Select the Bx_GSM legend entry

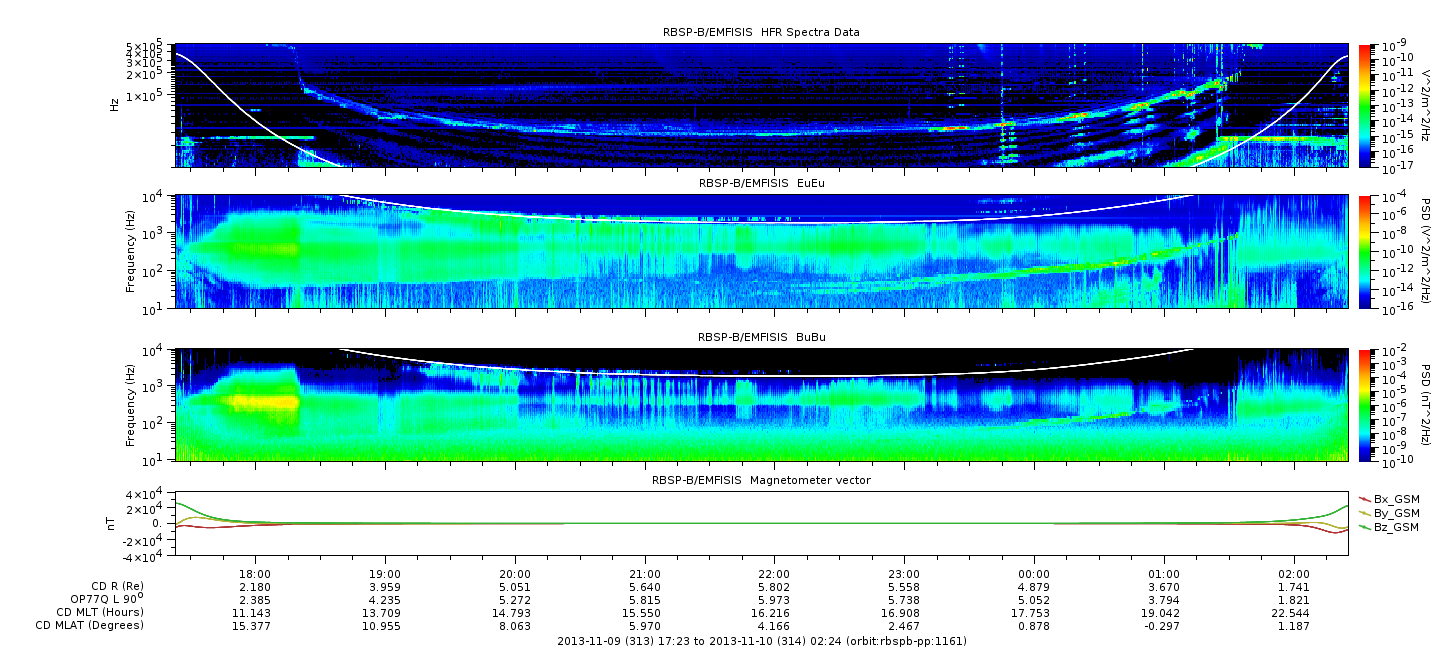click(1394, 499)
